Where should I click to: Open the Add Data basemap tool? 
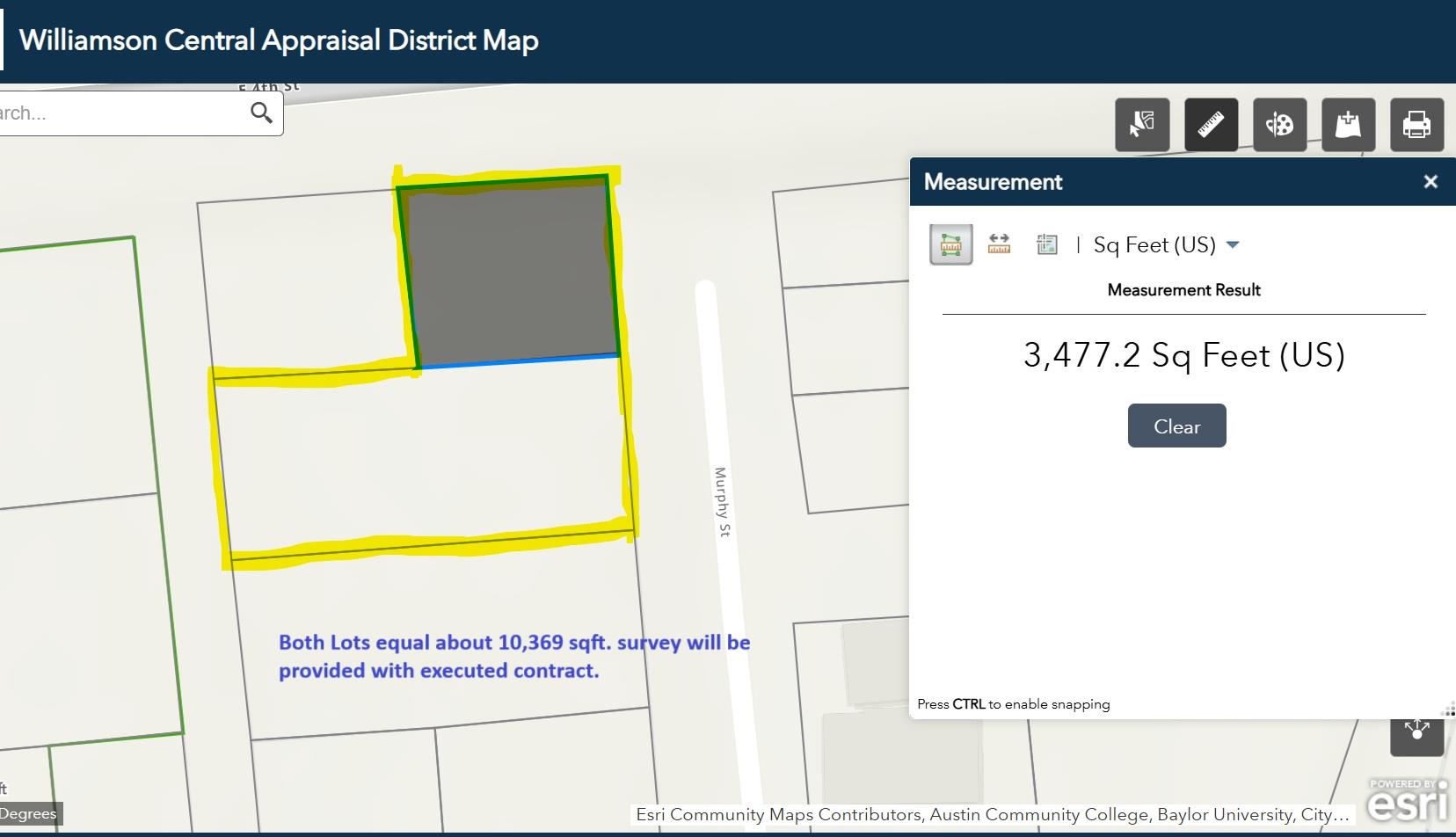click(x=1348, y=125)
